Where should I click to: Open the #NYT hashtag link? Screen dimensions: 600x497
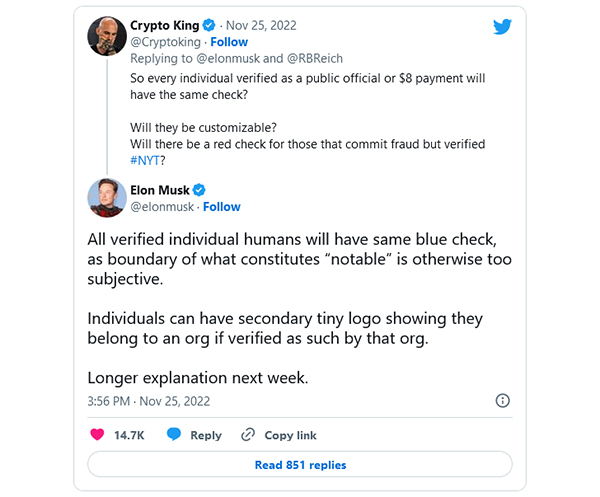coord(147,160)
